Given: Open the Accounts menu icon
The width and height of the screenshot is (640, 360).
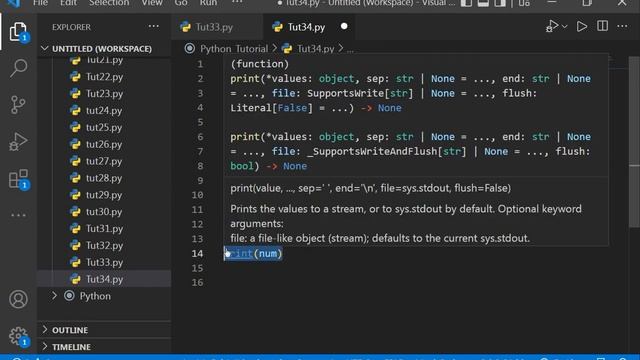Looking at the screenshot, I should 18,299.
